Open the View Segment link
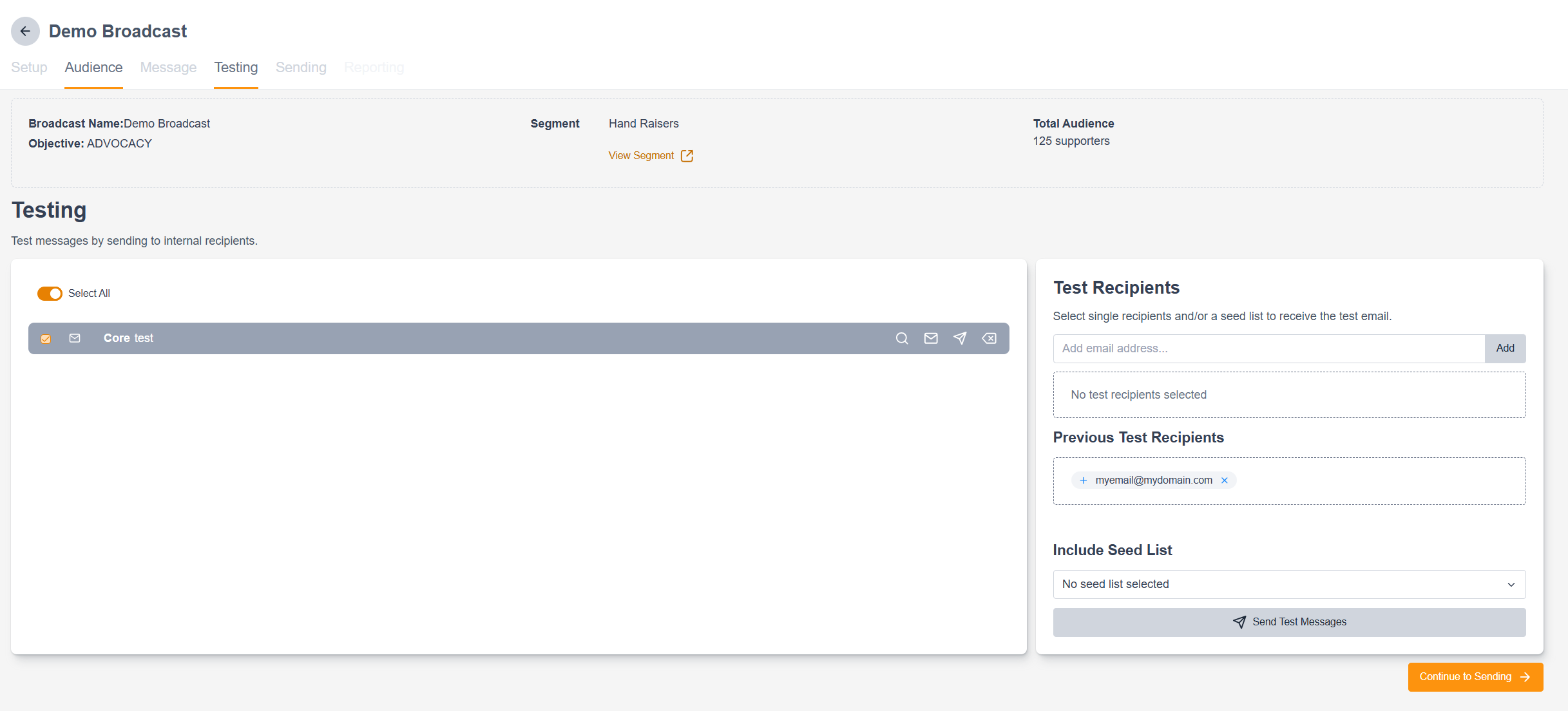The width and height of the screenshot is (1568, 711). 641,156
